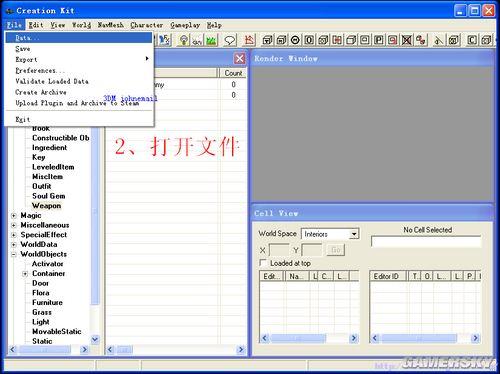Screen dimensions: 500x374
Task: Collapse the WorldObjects tree category
Action: coord(14,254)
